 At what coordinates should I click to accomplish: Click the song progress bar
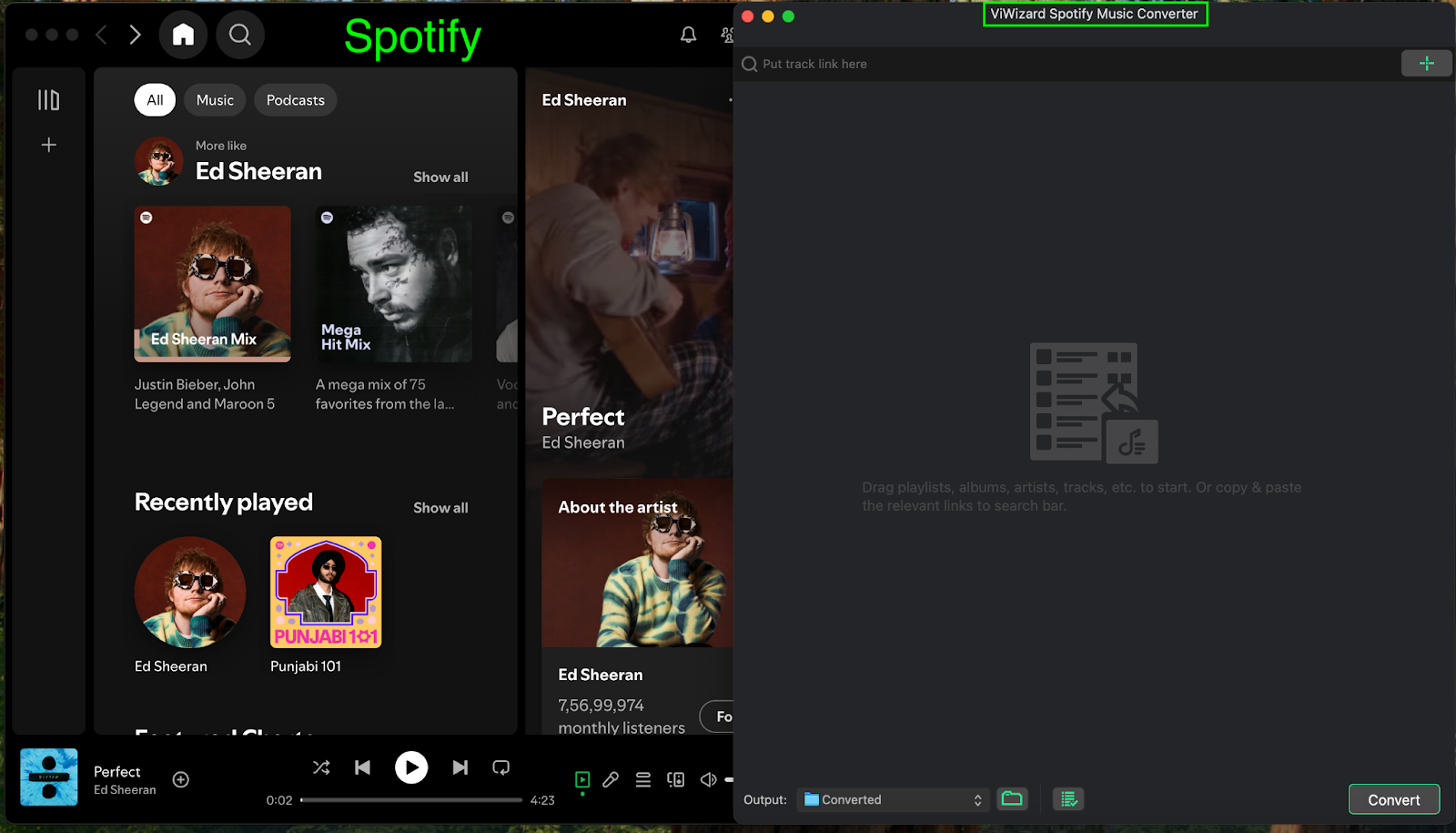tap(411, 800)
